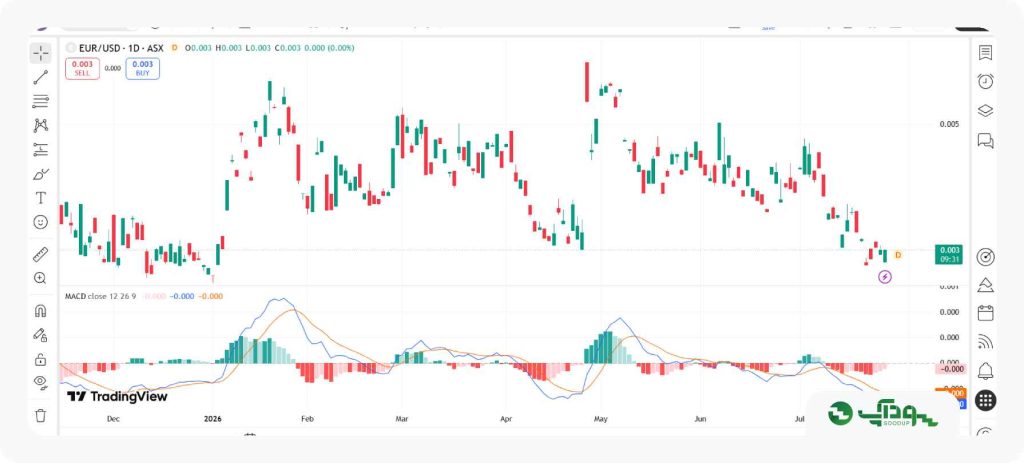1024x463 pixels.
Task: Select the Text annotation tool
Action: (x=40, y=198)
